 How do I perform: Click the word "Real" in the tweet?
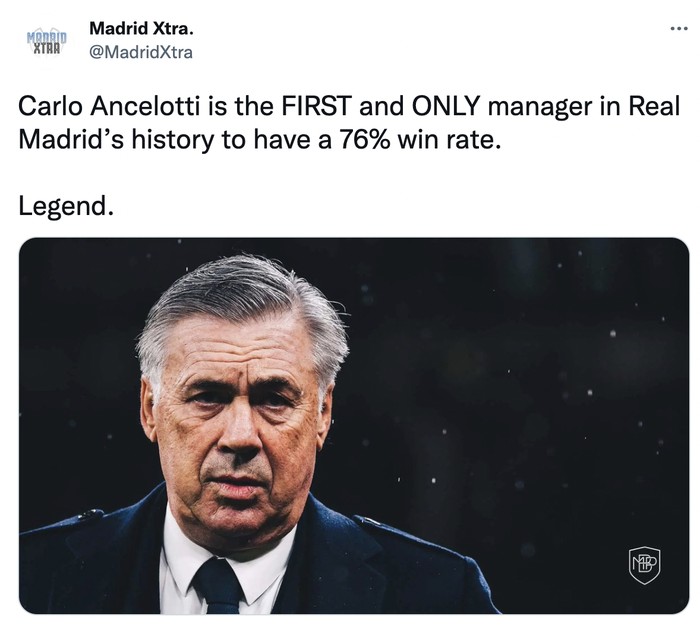click(656, 108)
